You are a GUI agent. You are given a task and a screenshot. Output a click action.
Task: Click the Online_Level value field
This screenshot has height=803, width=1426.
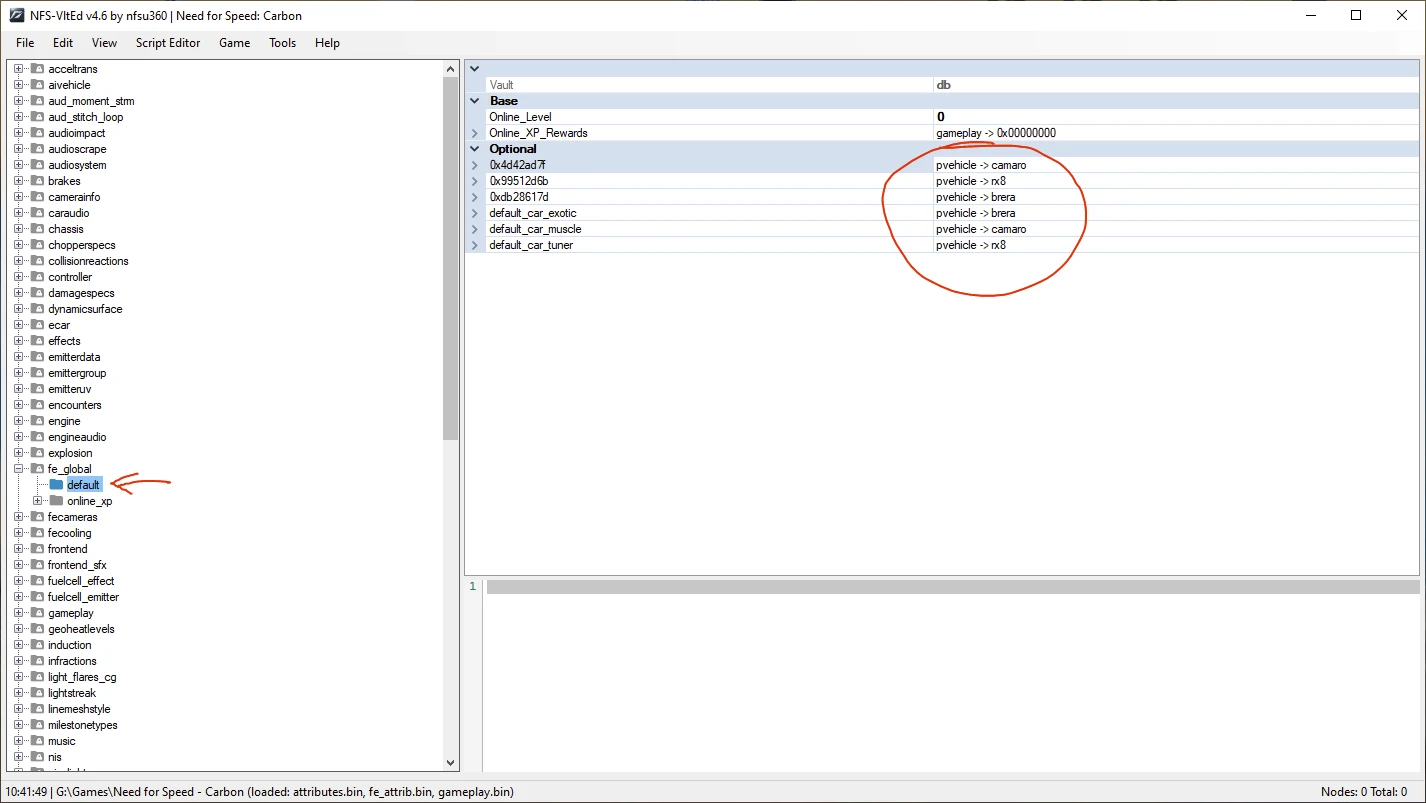[x=1175, y=117]
